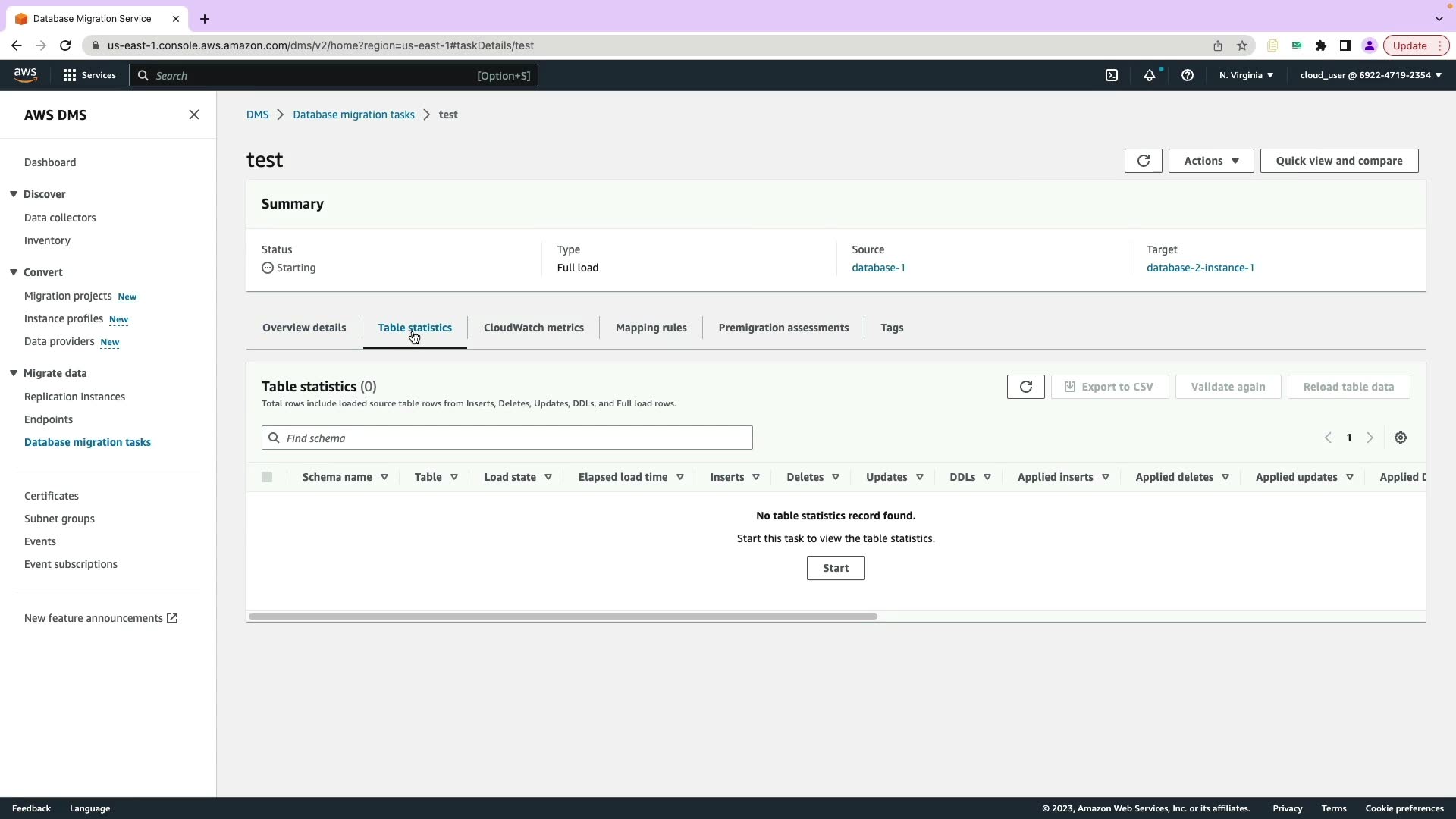Open table preferences gear icon

point(1401,438)
